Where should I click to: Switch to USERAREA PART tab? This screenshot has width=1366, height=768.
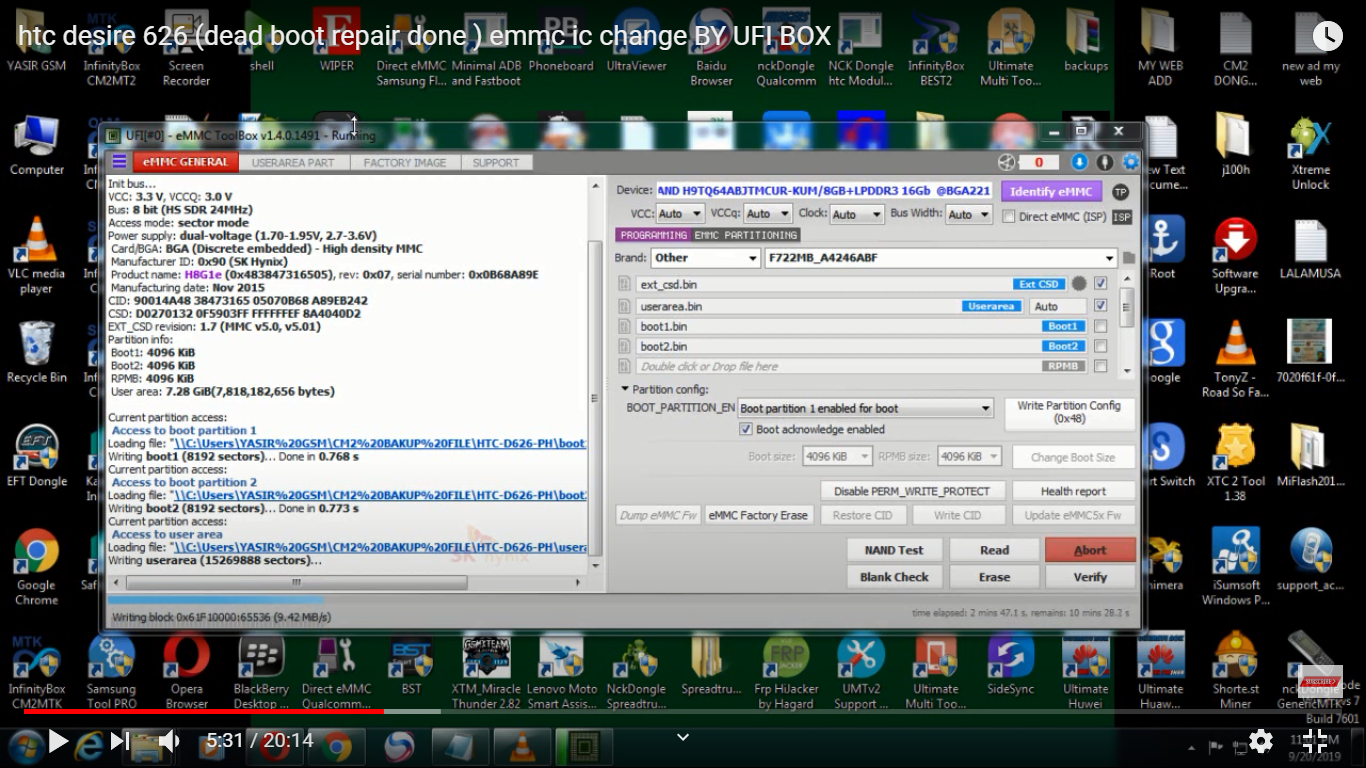pyautogui.click(x=293, y=162)
